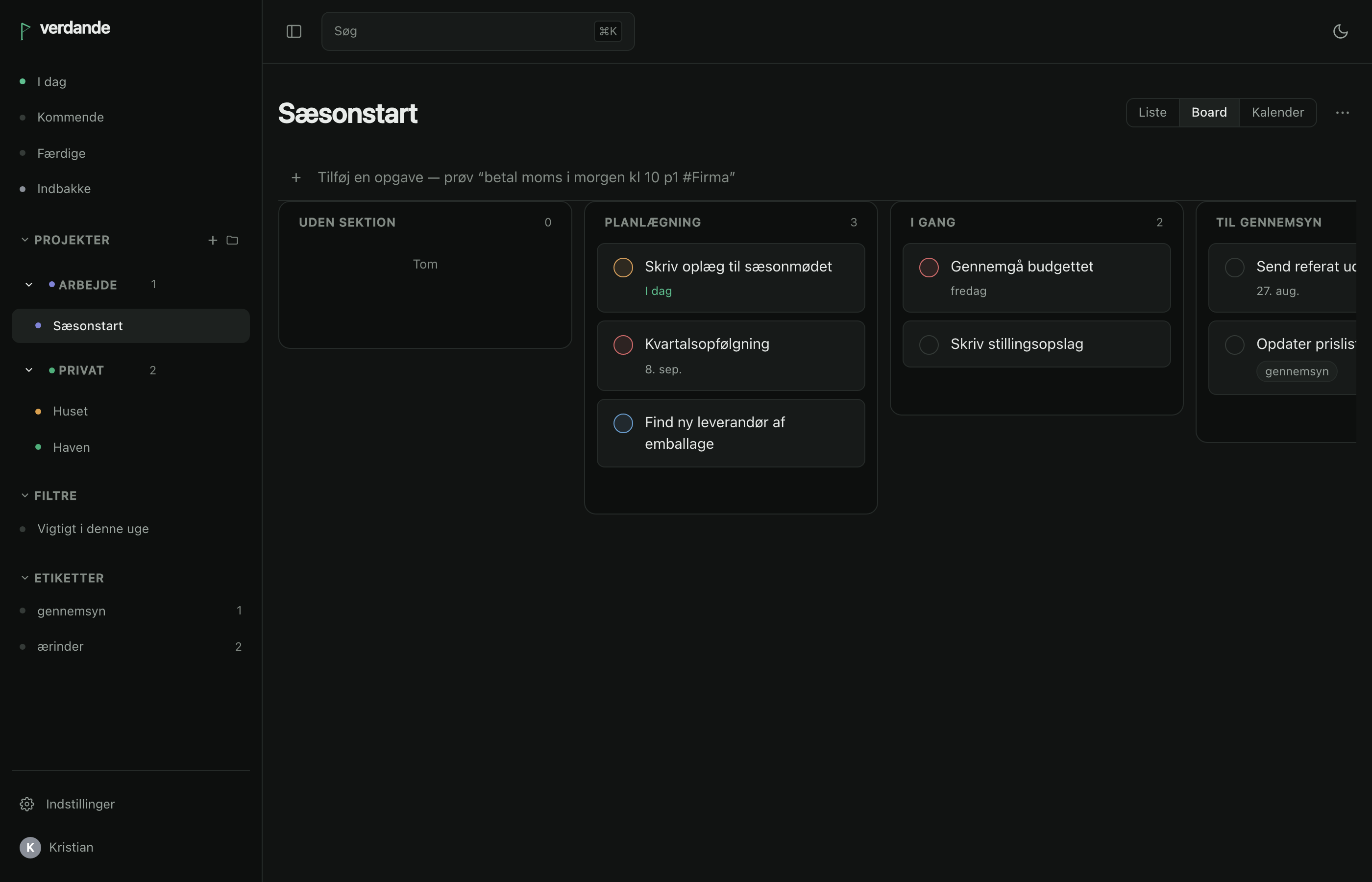Click the green dot beside Privat

51,370
